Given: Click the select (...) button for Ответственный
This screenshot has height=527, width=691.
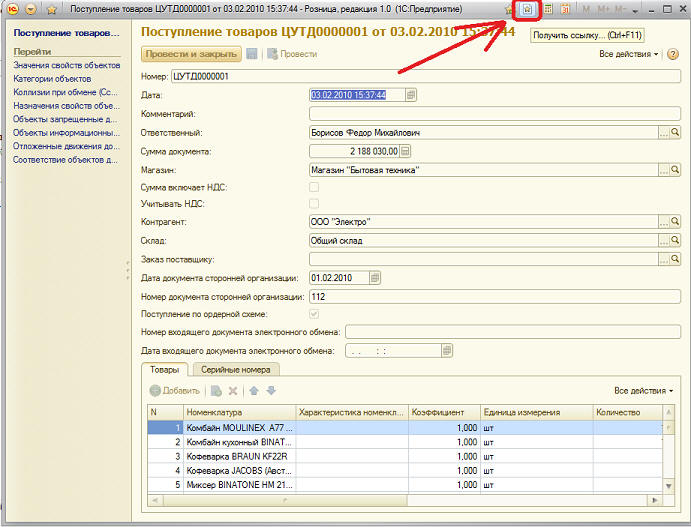Looking at the screenshot, I should (664, 133).
